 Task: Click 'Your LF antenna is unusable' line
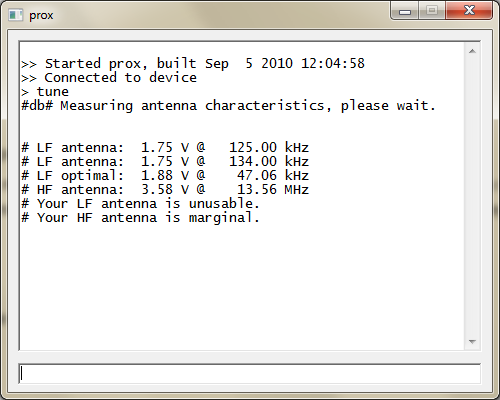[x=140, y=204]
